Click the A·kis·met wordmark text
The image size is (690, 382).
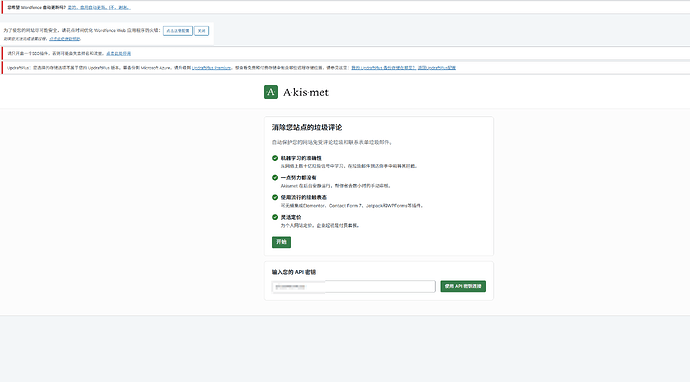306,92
